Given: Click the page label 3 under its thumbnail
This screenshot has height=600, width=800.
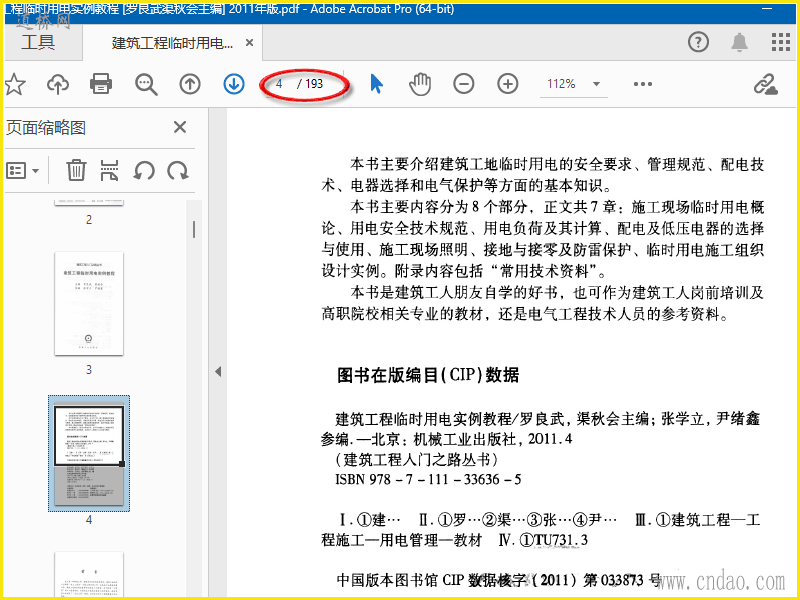Looking at the screenshot, I should 89,369.
